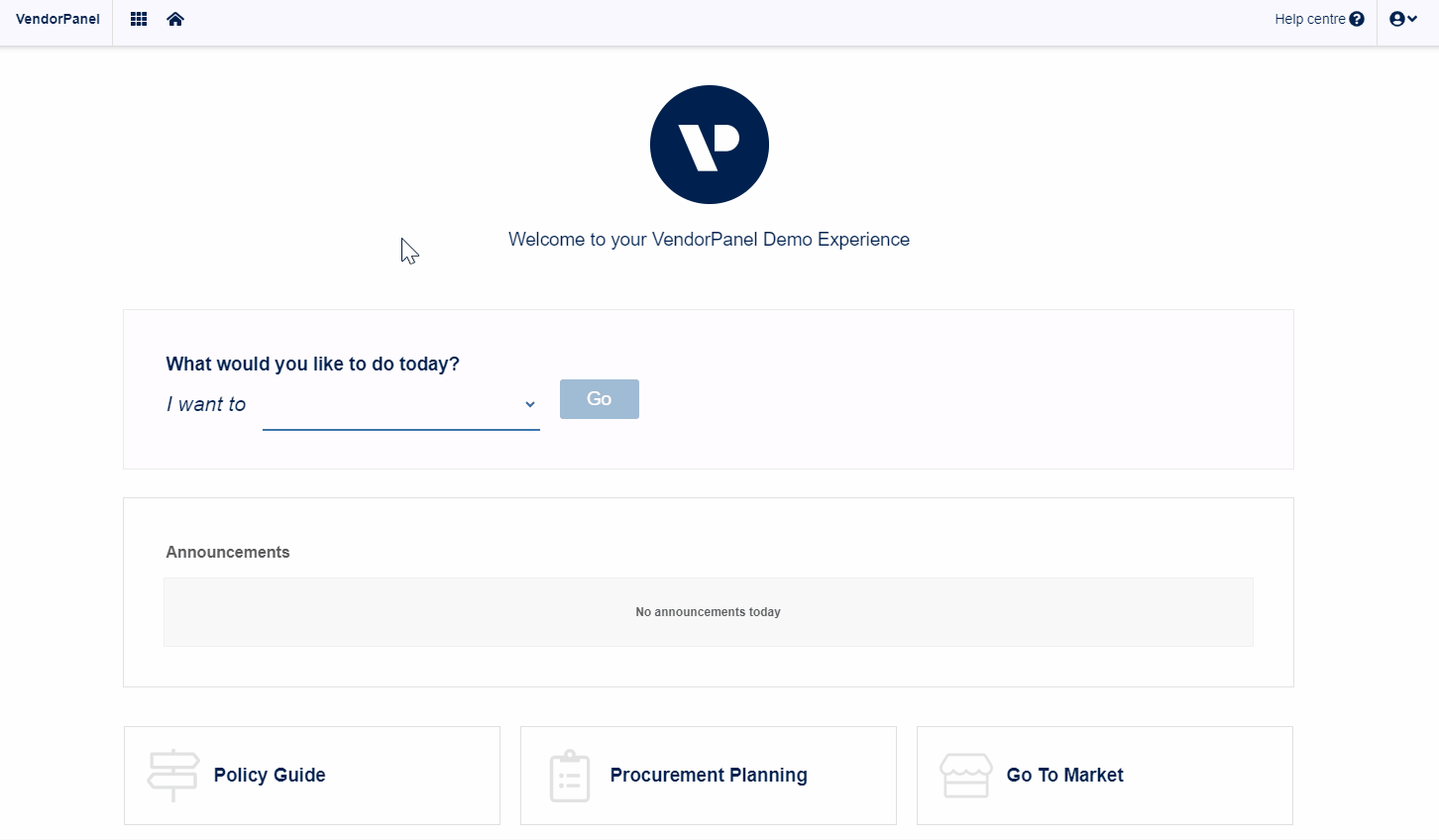Open the user account menu
Image resolution: width=1439 pixels, height=840 pixels.
[1403, 19]
